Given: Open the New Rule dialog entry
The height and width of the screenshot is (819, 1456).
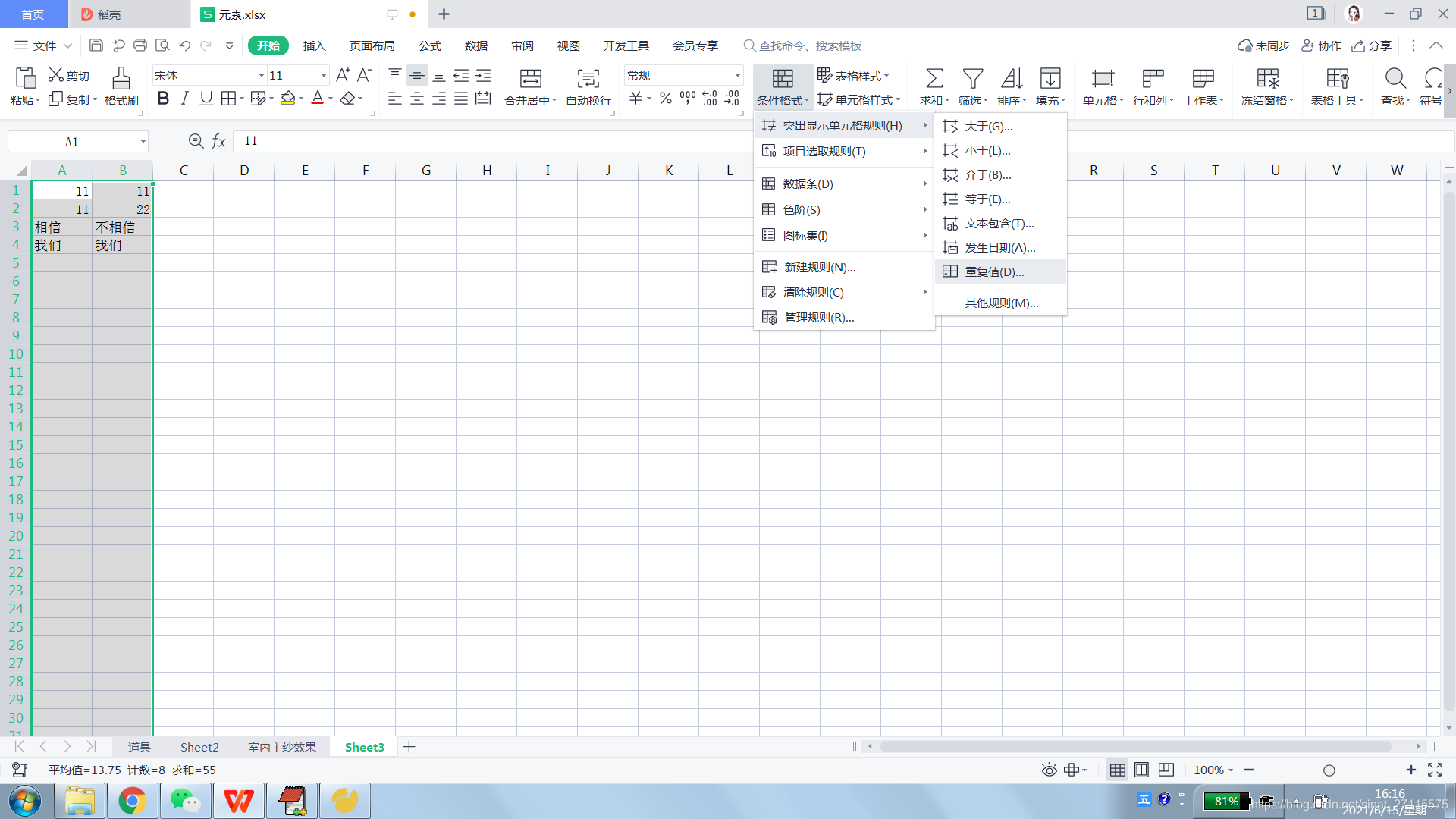Looking at the screenshot, I should point(819,267).
